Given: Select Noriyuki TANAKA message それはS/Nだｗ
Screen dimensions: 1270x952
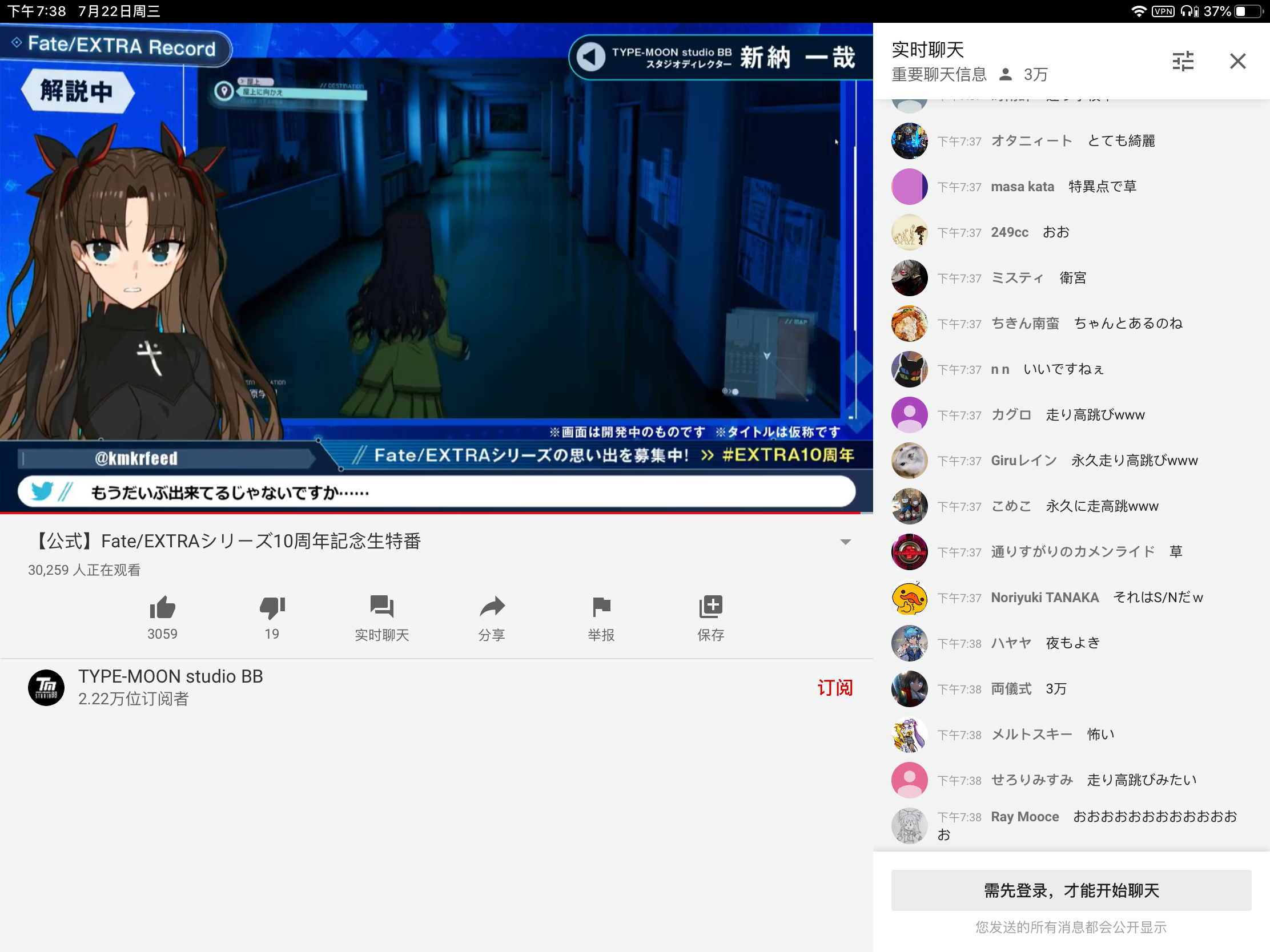Looking at the screenshot, I should (x=1158, y=598).
